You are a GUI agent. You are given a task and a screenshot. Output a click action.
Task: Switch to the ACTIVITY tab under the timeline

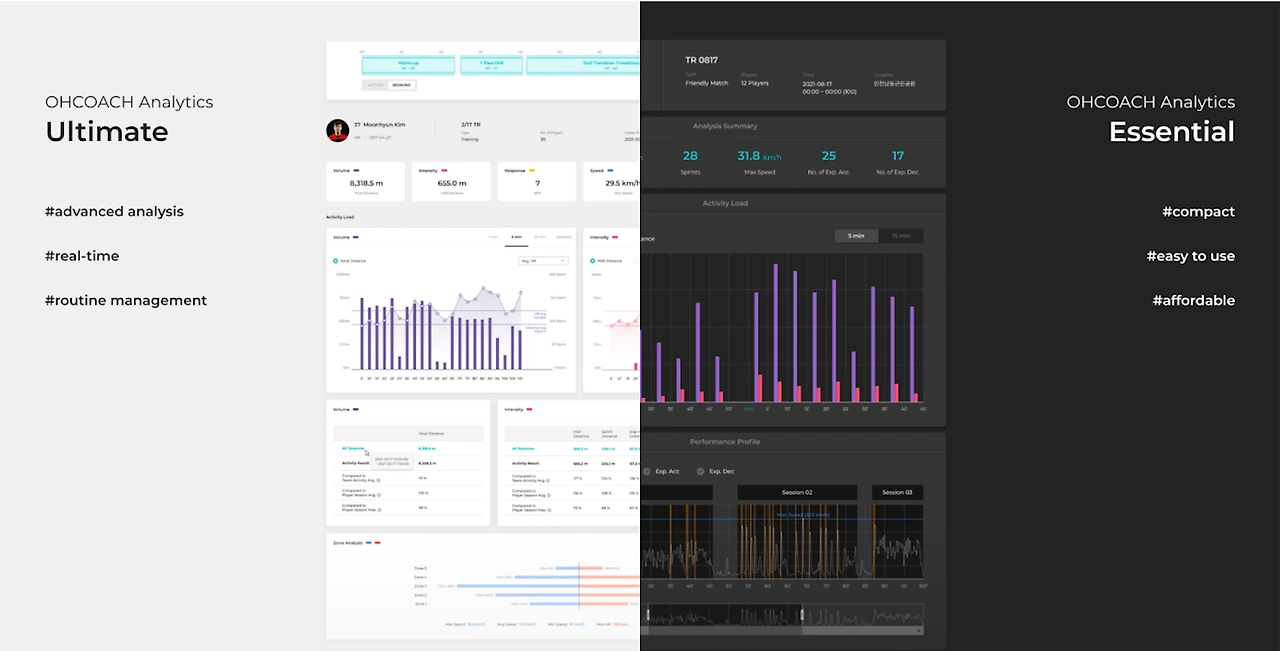pos(376,85)
